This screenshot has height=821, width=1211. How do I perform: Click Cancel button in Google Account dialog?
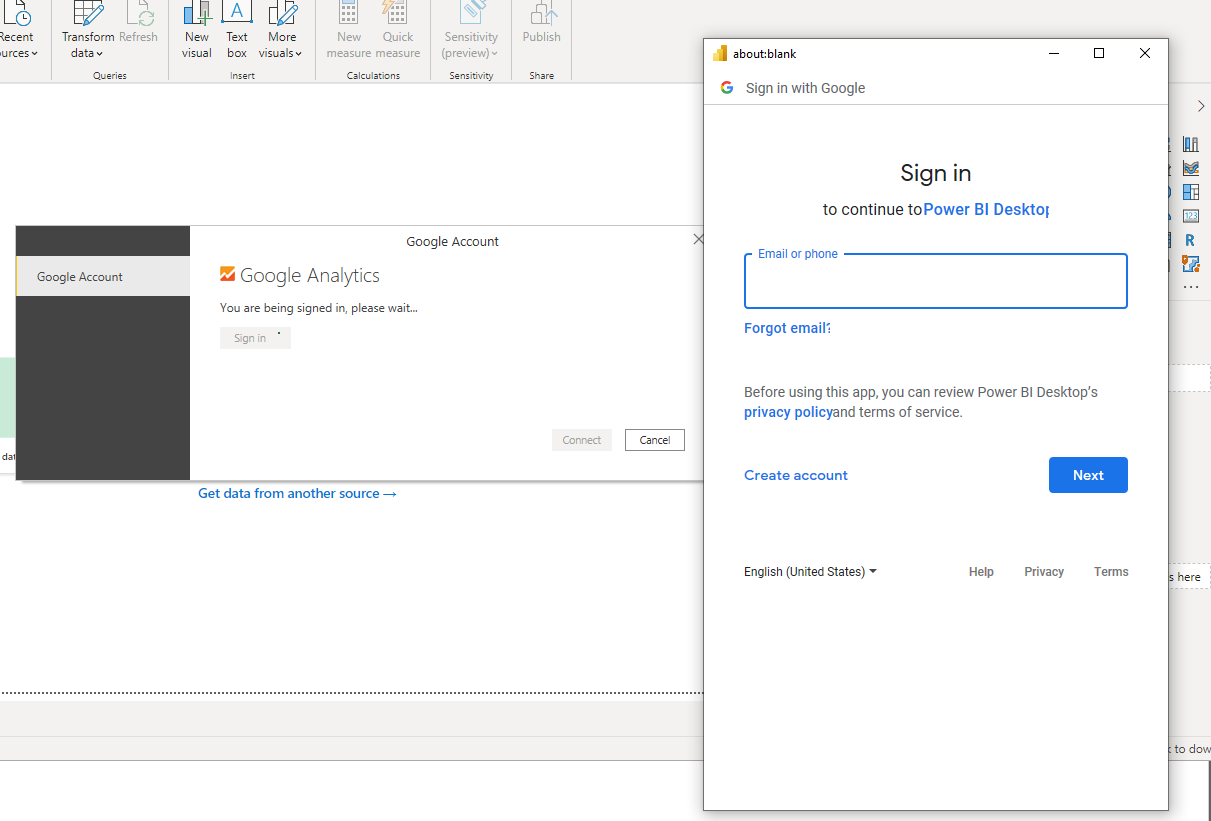pos(655,440)
